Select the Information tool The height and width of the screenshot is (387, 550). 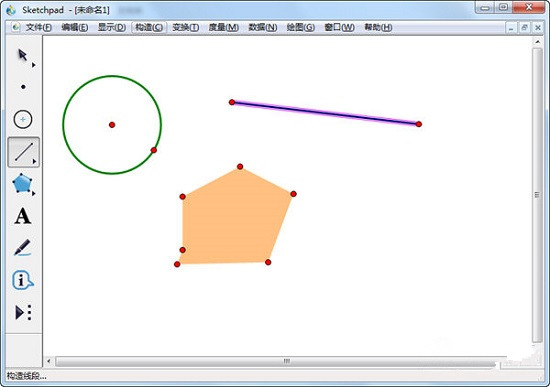22,280
